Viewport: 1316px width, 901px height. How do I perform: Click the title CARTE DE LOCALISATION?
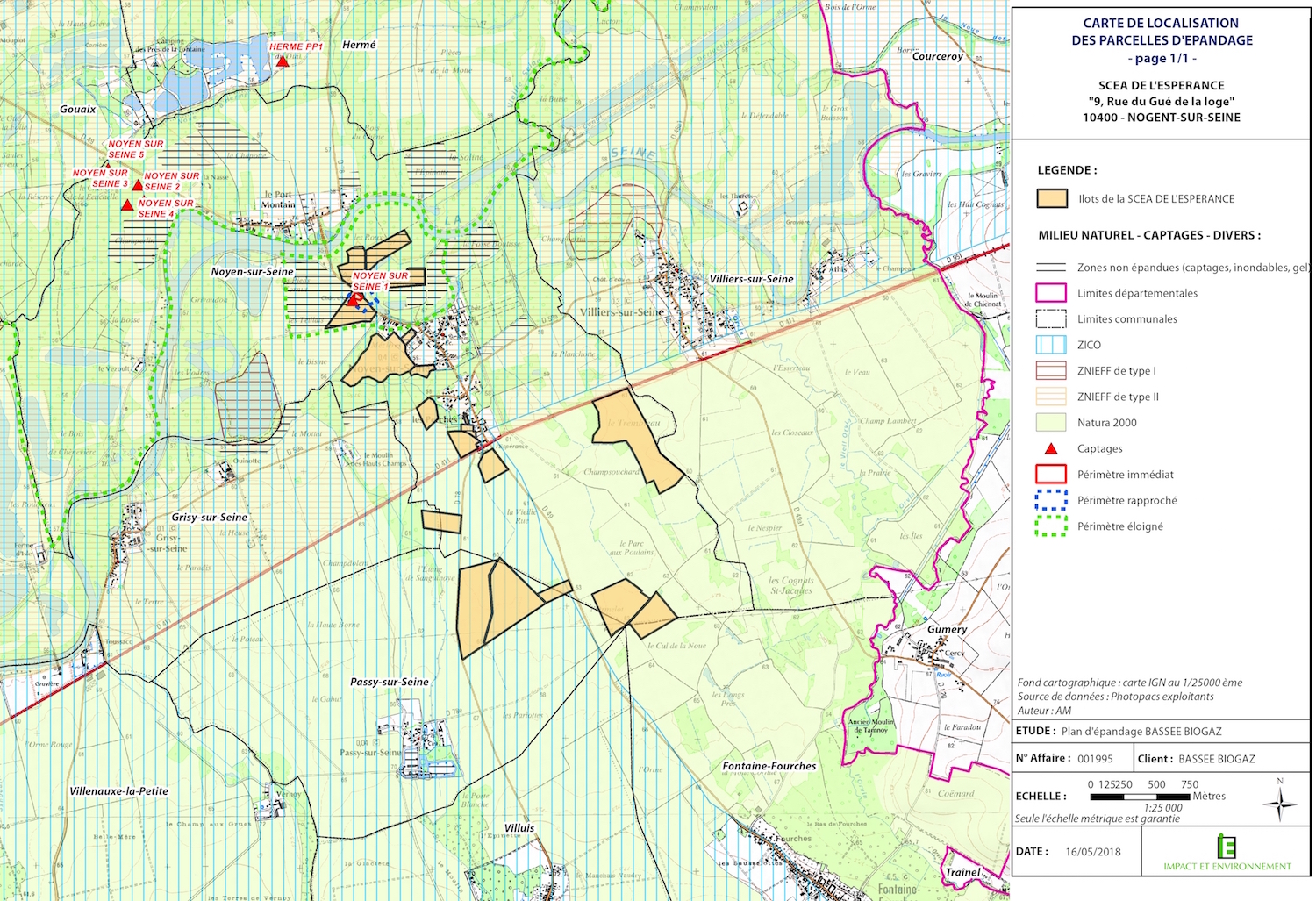[x=1161, y=24]
